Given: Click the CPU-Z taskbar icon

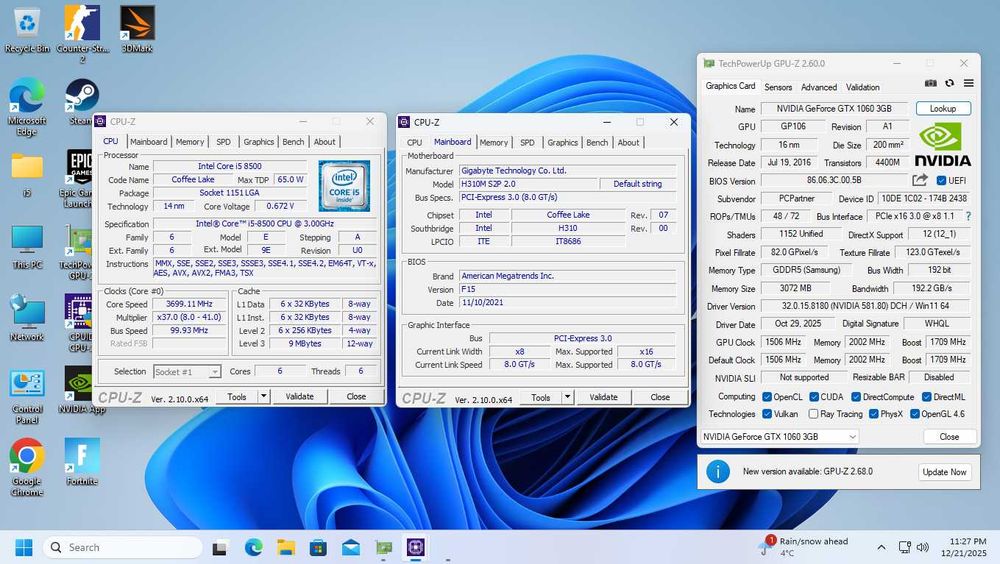Looking at the screenshot, I should pyautogui.click(x=416, y=547).
